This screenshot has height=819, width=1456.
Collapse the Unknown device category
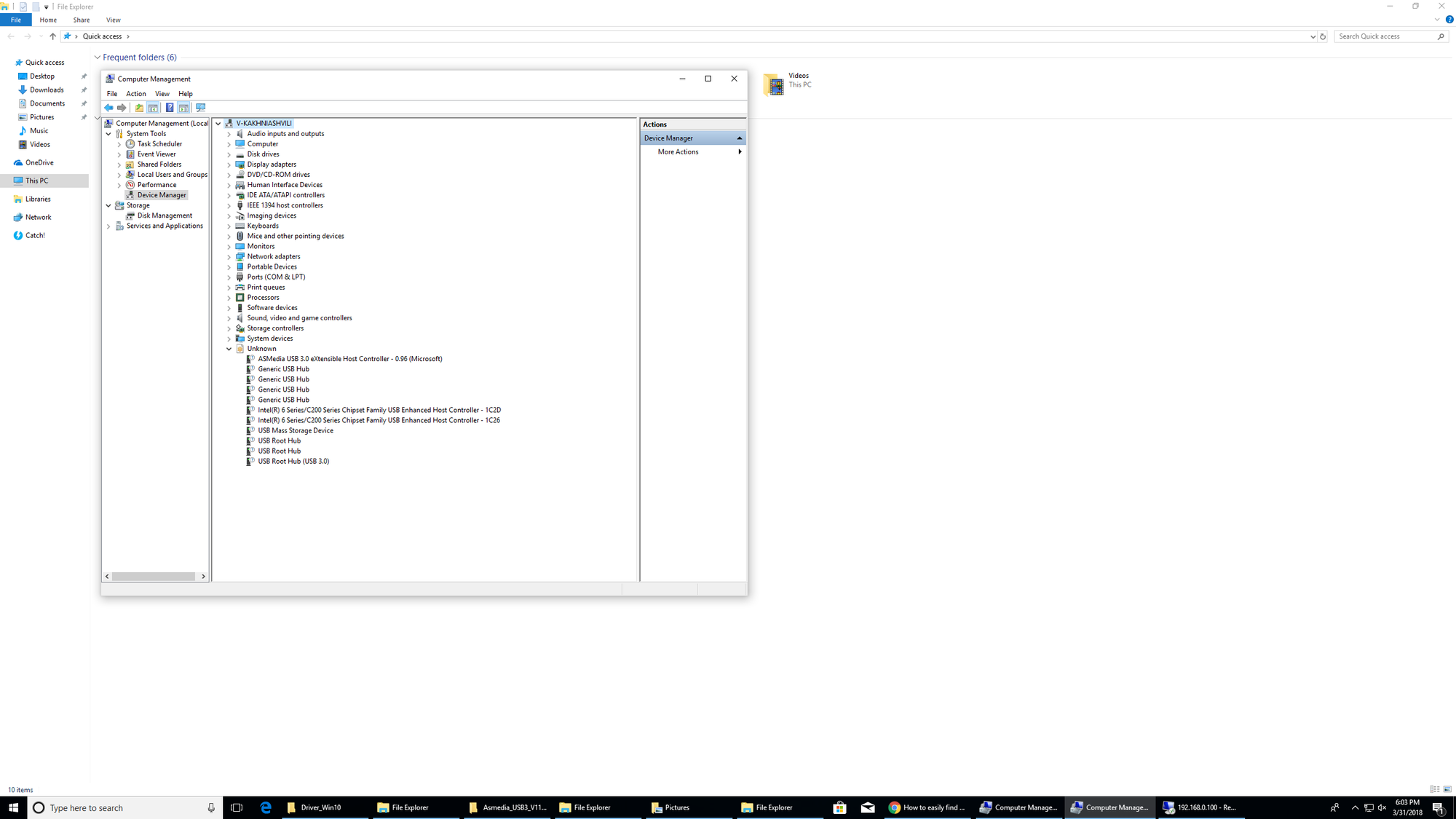pyautogui.click(x=229, y=348)
